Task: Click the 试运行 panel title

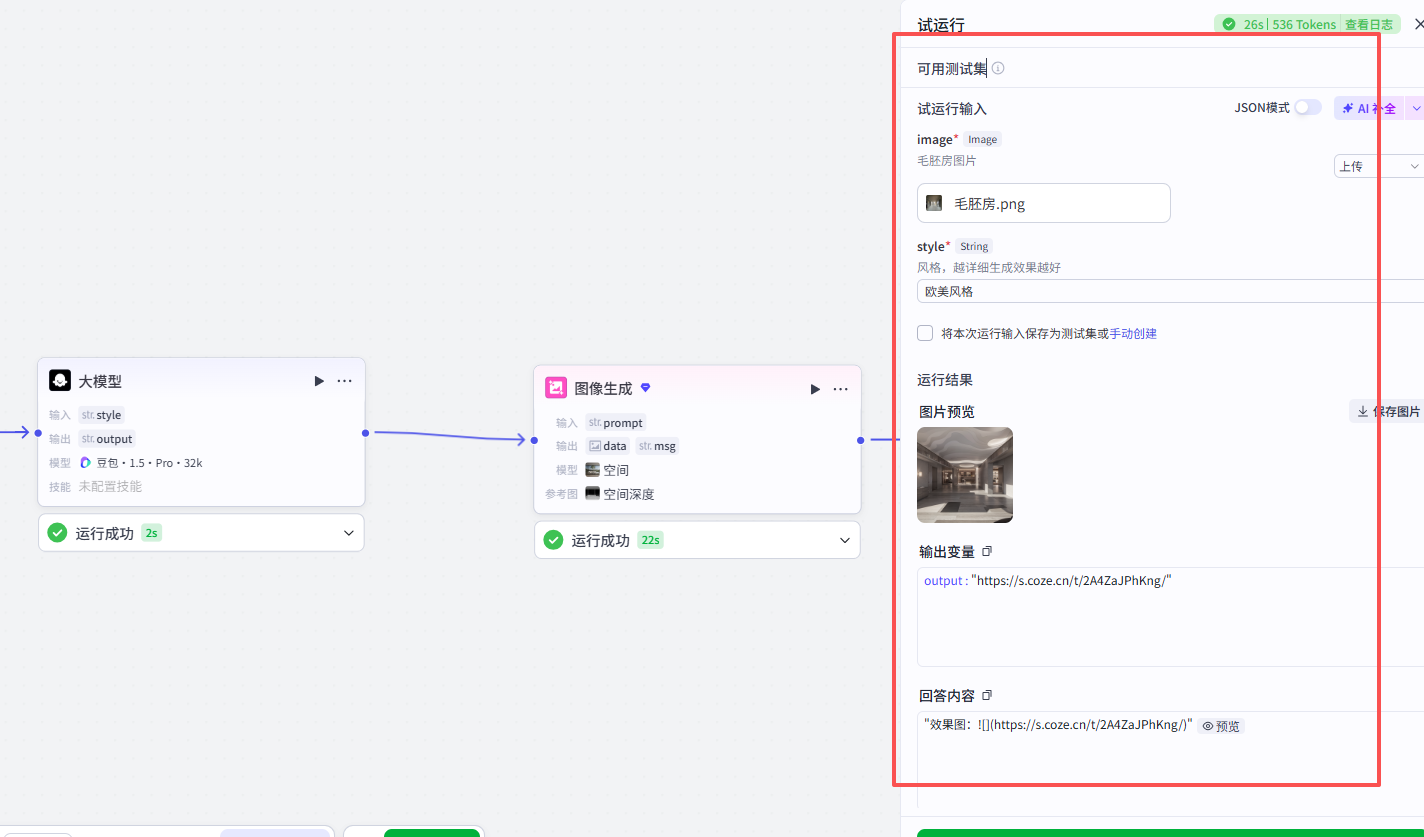Action: click(941, 25)
